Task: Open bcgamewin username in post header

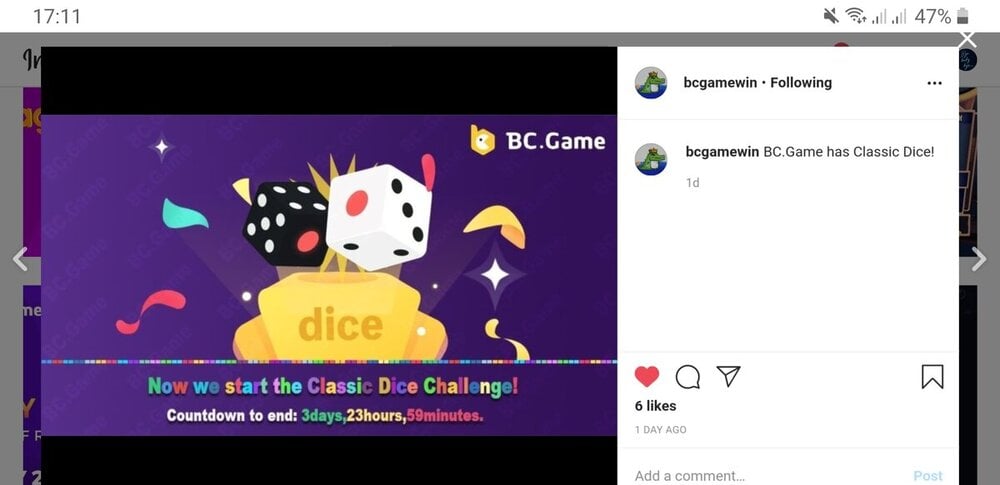Action: (721, 82)
